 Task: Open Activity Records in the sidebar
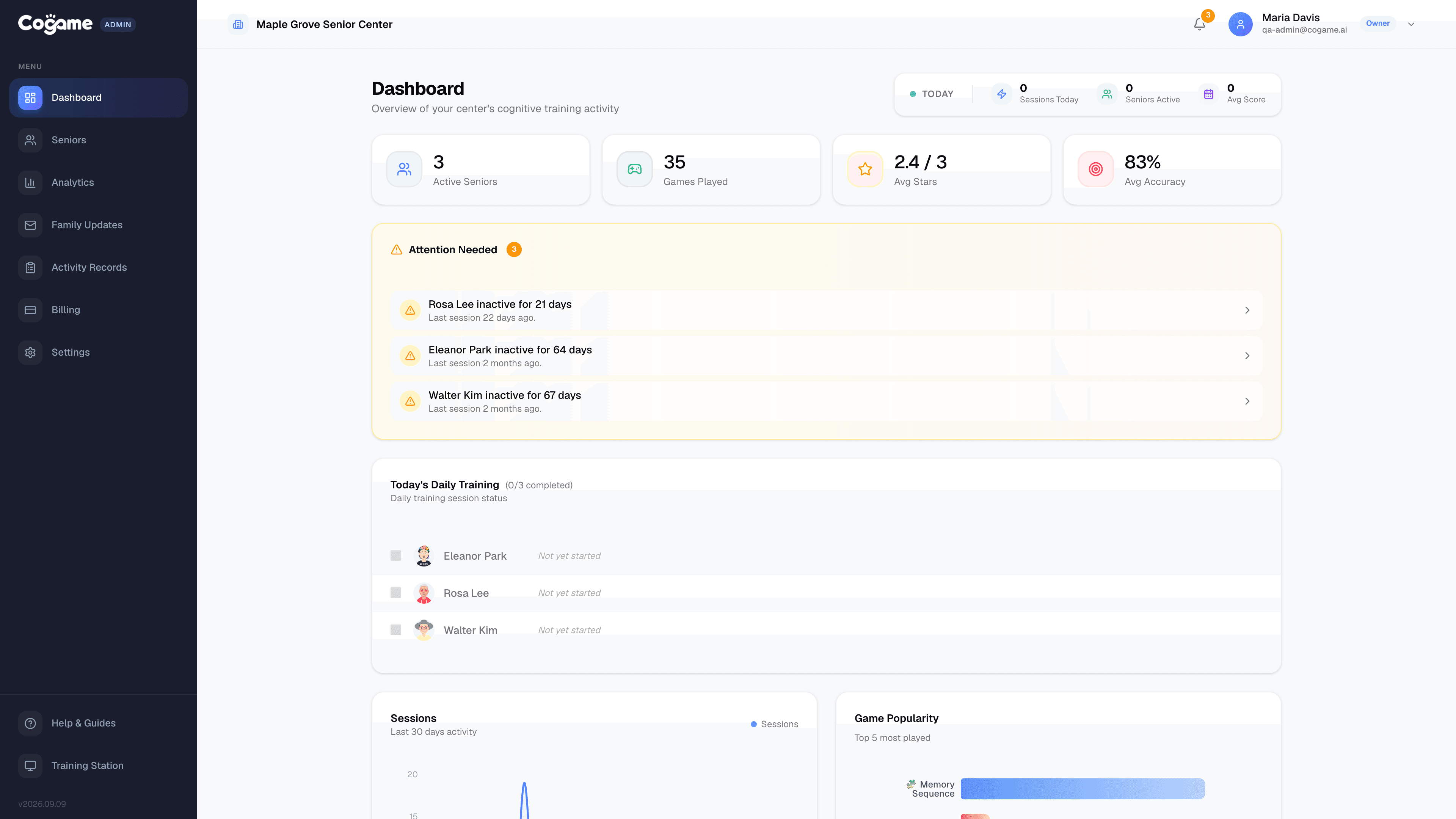pos(98,267)
